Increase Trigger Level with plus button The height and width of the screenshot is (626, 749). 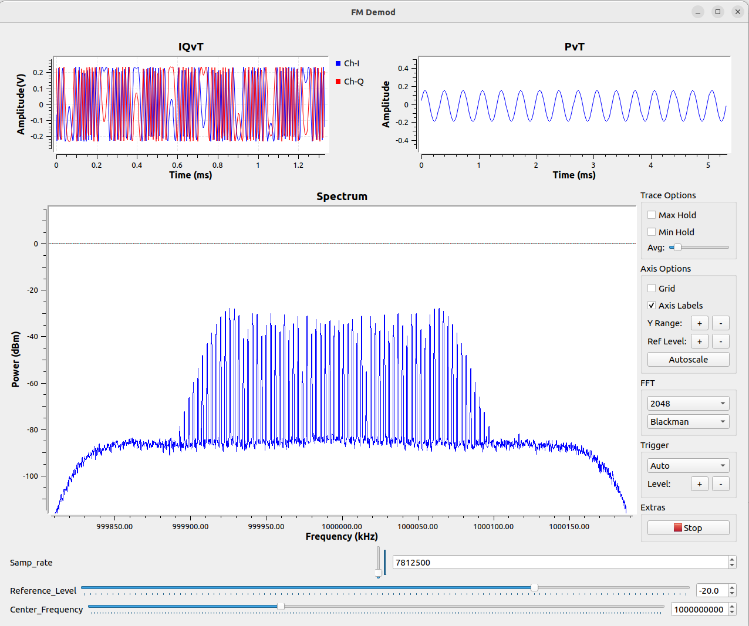(x=700, y=484)
